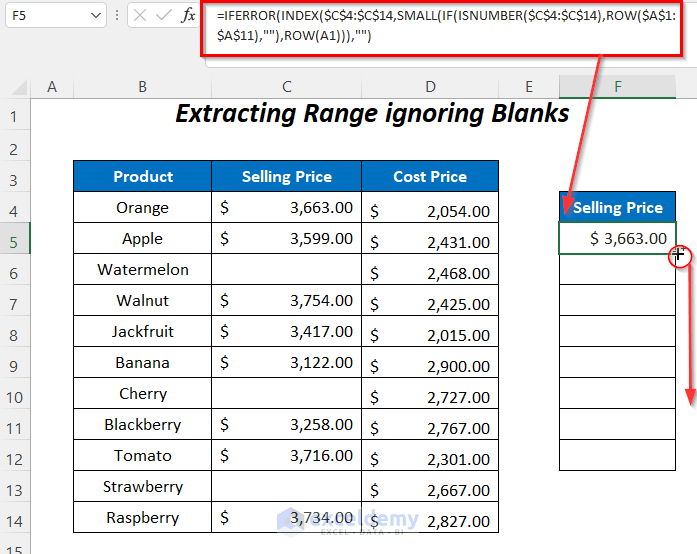Click the 'Jackfruit' product cell
Screen dimensions: 697x554
point(142,332)
